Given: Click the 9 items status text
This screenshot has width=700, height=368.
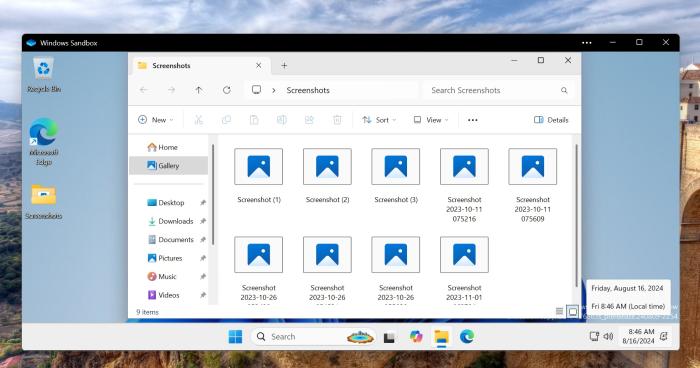Looking at the screenshot, I should coord(147,312).
